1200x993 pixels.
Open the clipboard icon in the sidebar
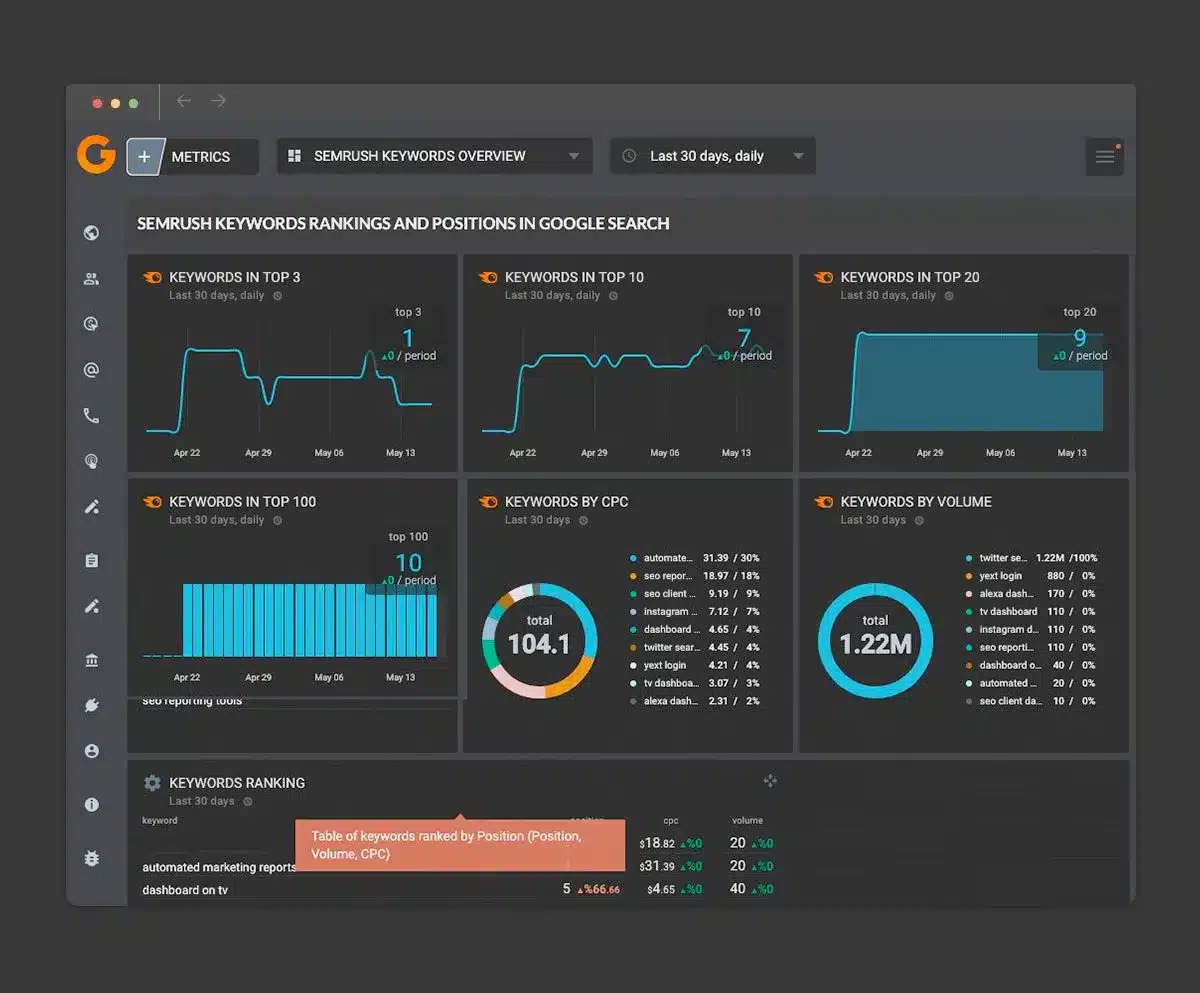click(92, 561)
